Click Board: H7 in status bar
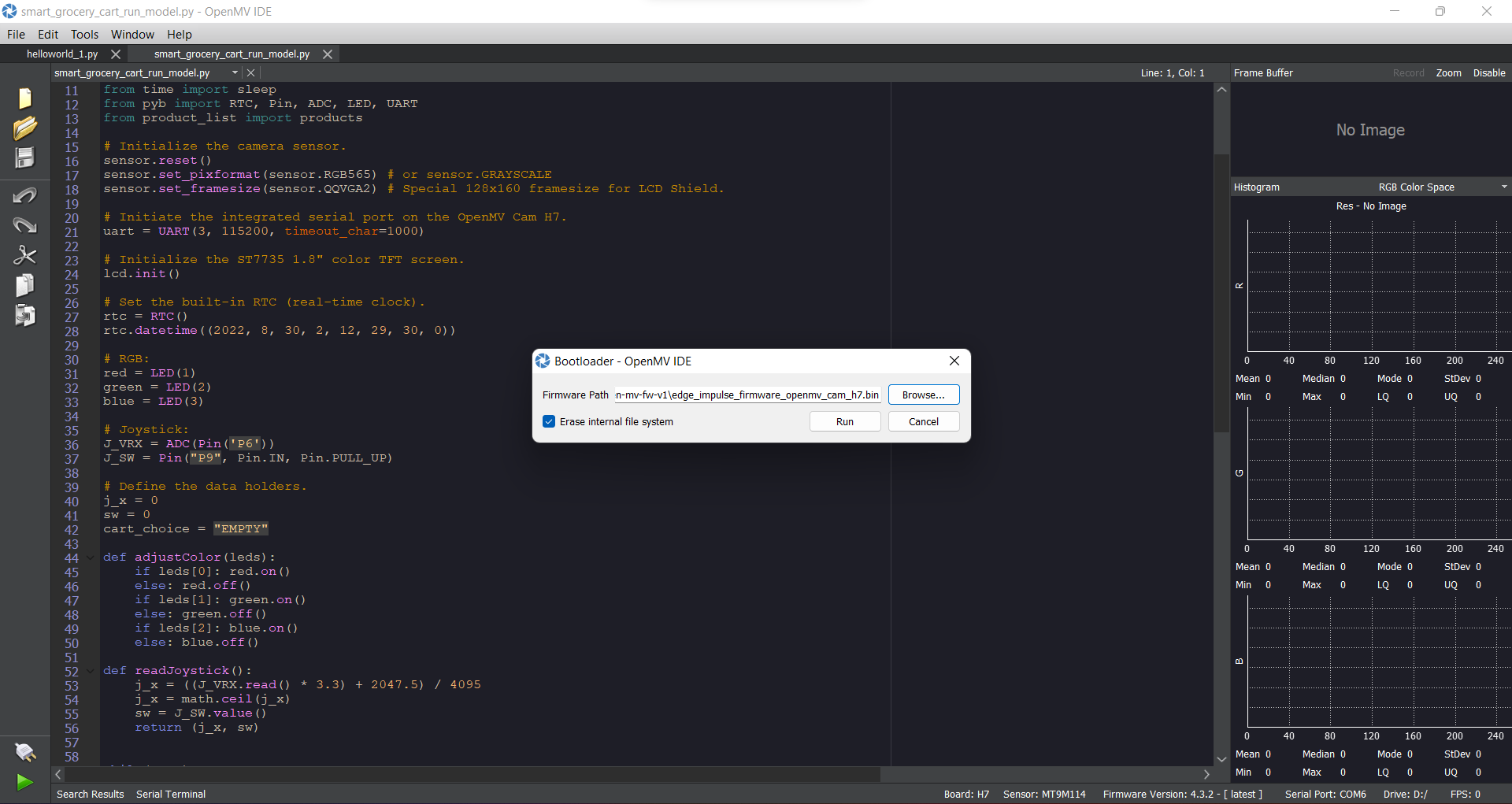The height and width of the screenshot is (804, 1512). tap(966, 794)
